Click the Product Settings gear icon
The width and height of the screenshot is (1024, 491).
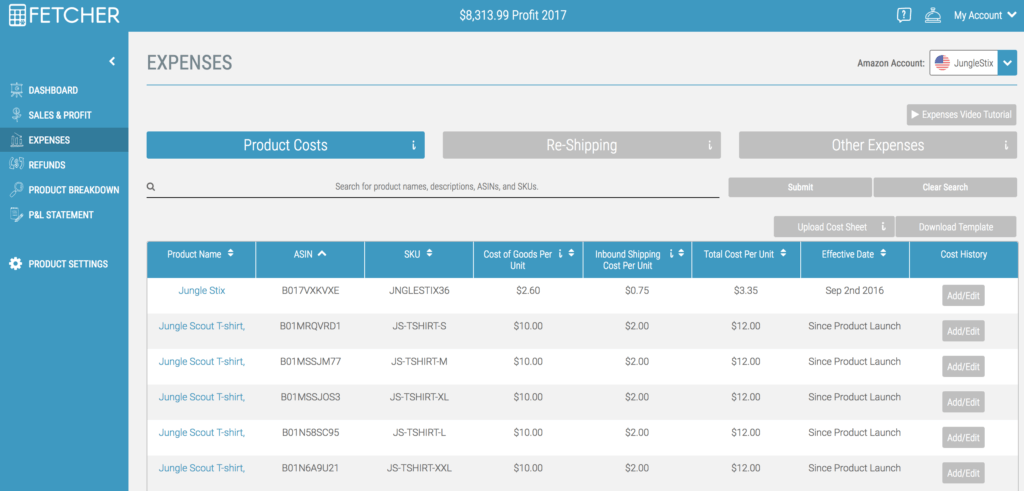point(16,264)
